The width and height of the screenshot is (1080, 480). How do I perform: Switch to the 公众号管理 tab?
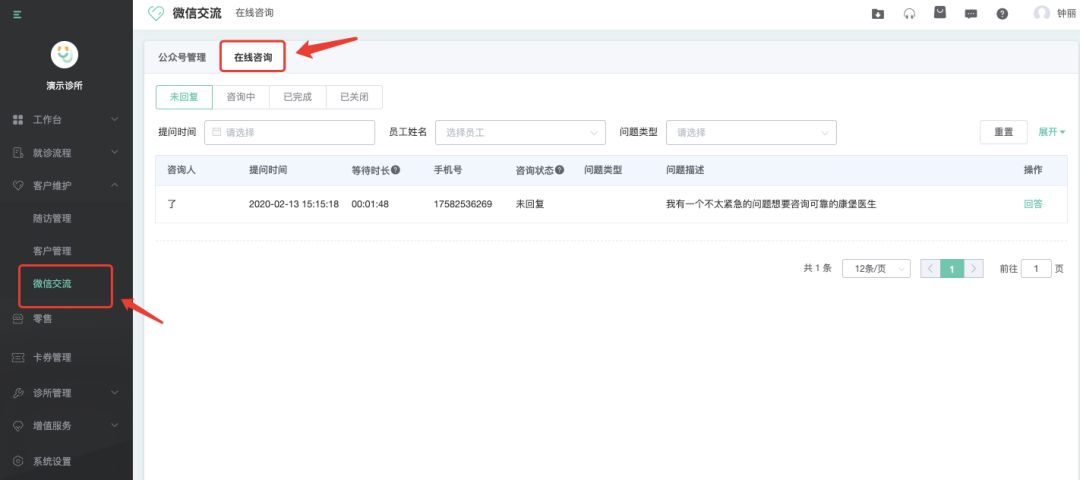[182, 58]
